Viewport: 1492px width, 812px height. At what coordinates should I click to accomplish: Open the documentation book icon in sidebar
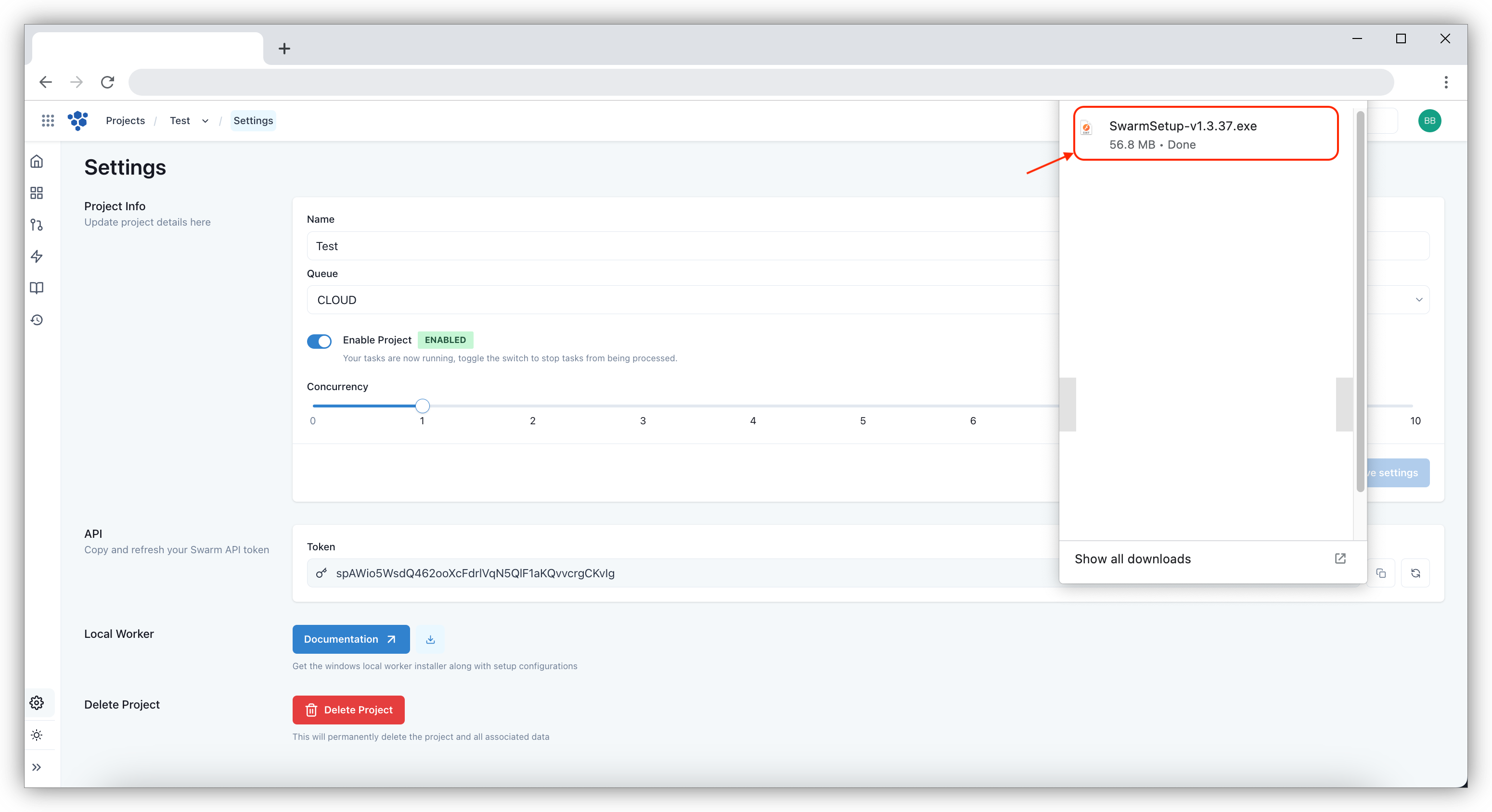37,288
